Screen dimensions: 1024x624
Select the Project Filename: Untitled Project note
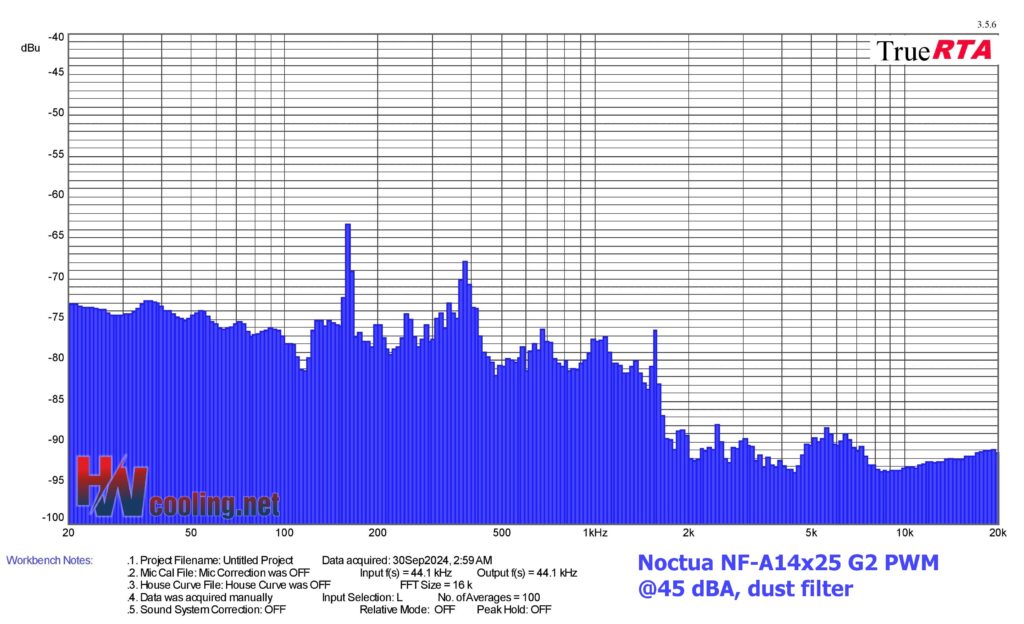(210, 561)
